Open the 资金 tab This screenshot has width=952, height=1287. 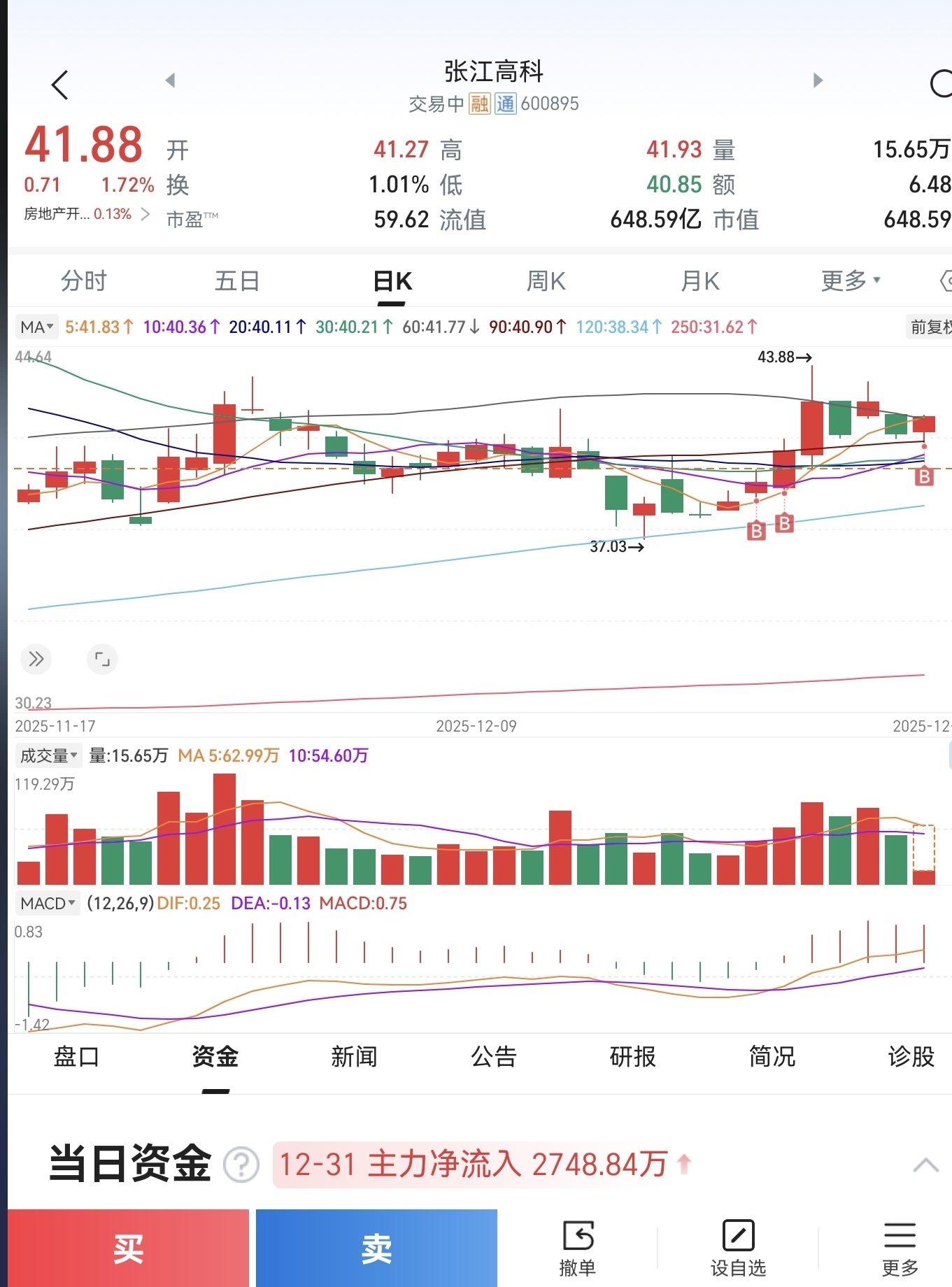pos(215,1056)
